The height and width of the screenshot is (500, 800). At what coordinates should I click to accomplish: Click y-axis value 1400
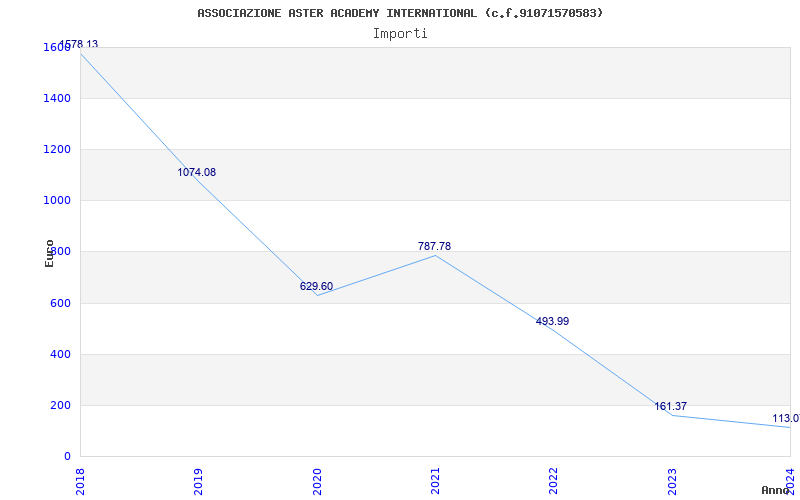(57, 98)
